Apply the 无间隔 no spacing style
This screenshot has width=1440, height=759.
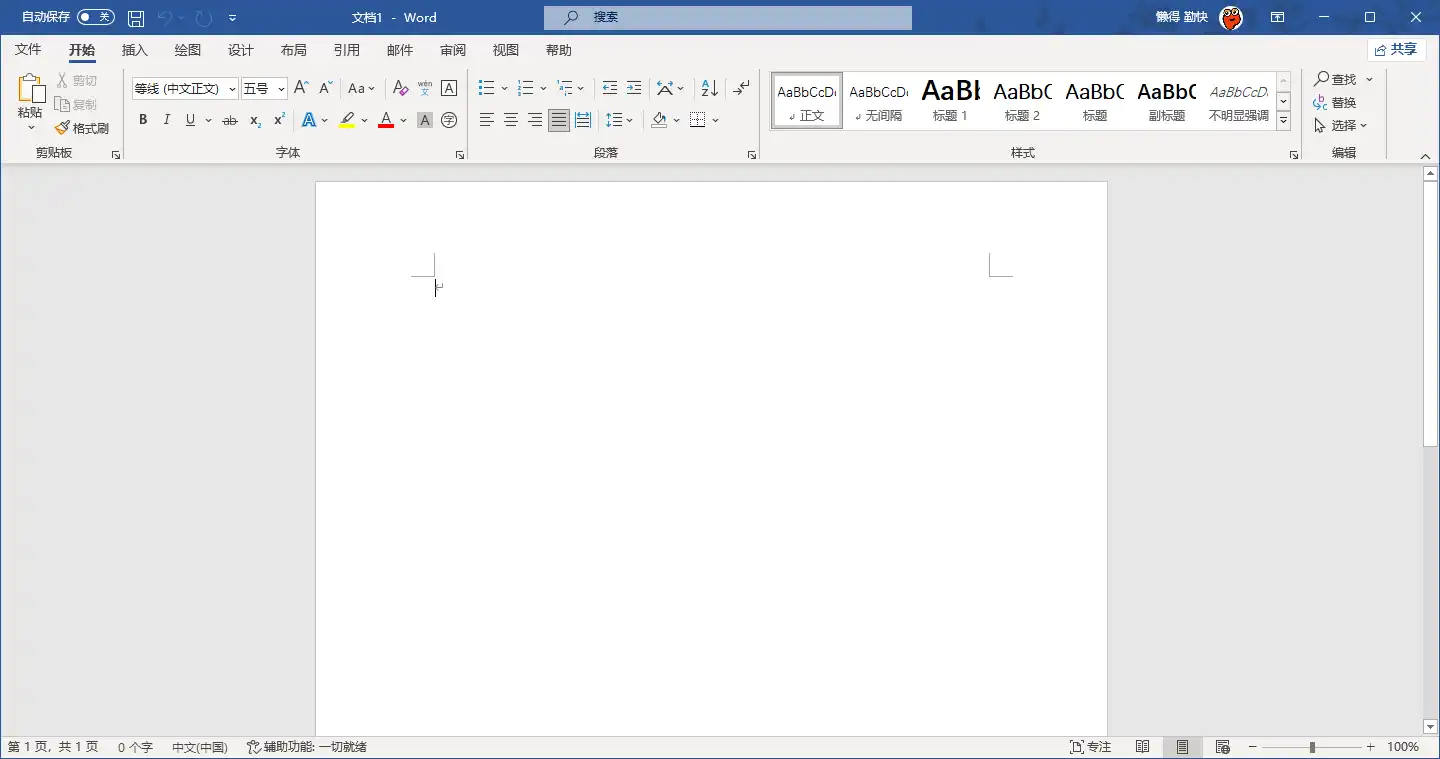tap(878, 100)
